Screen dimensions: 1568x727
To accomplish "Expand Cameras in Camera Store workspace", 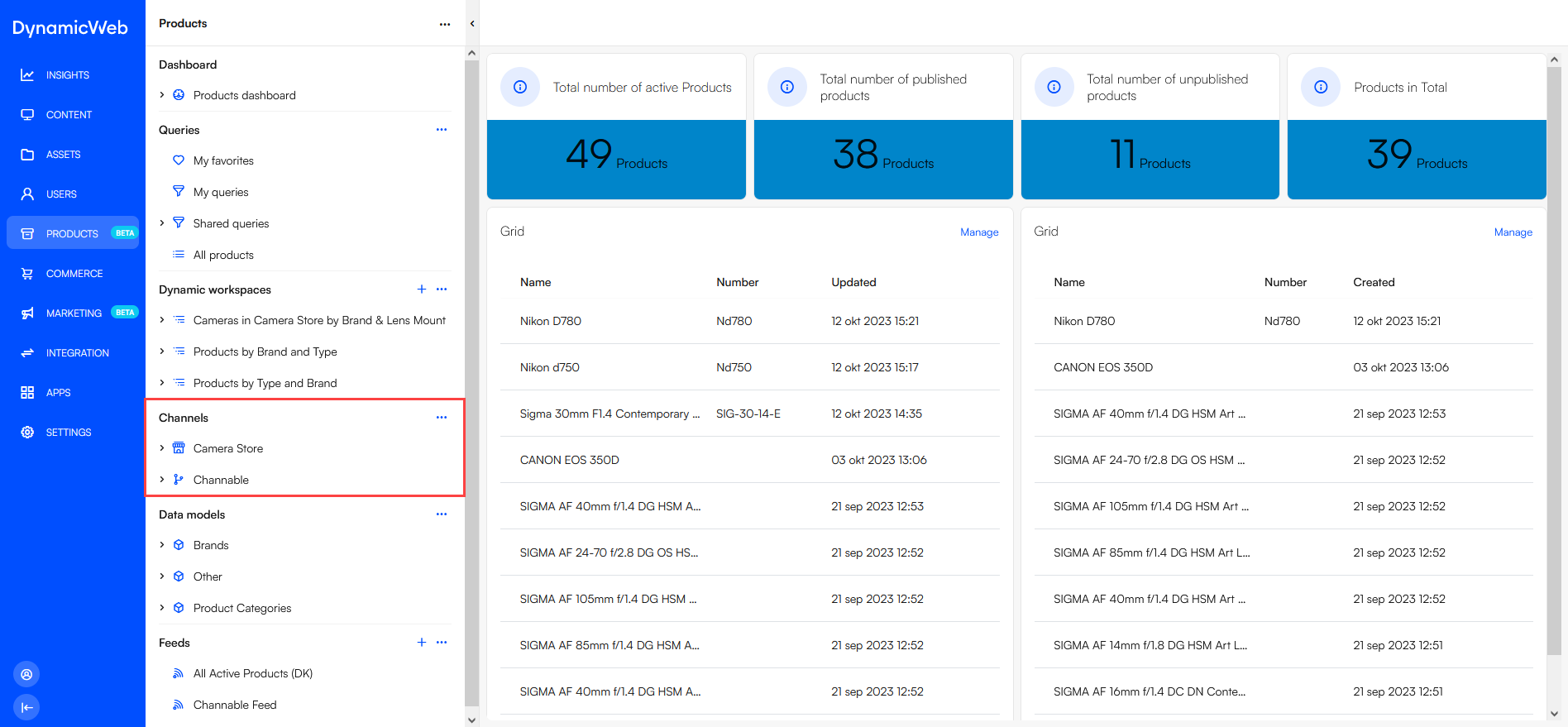I will (162, 320).
